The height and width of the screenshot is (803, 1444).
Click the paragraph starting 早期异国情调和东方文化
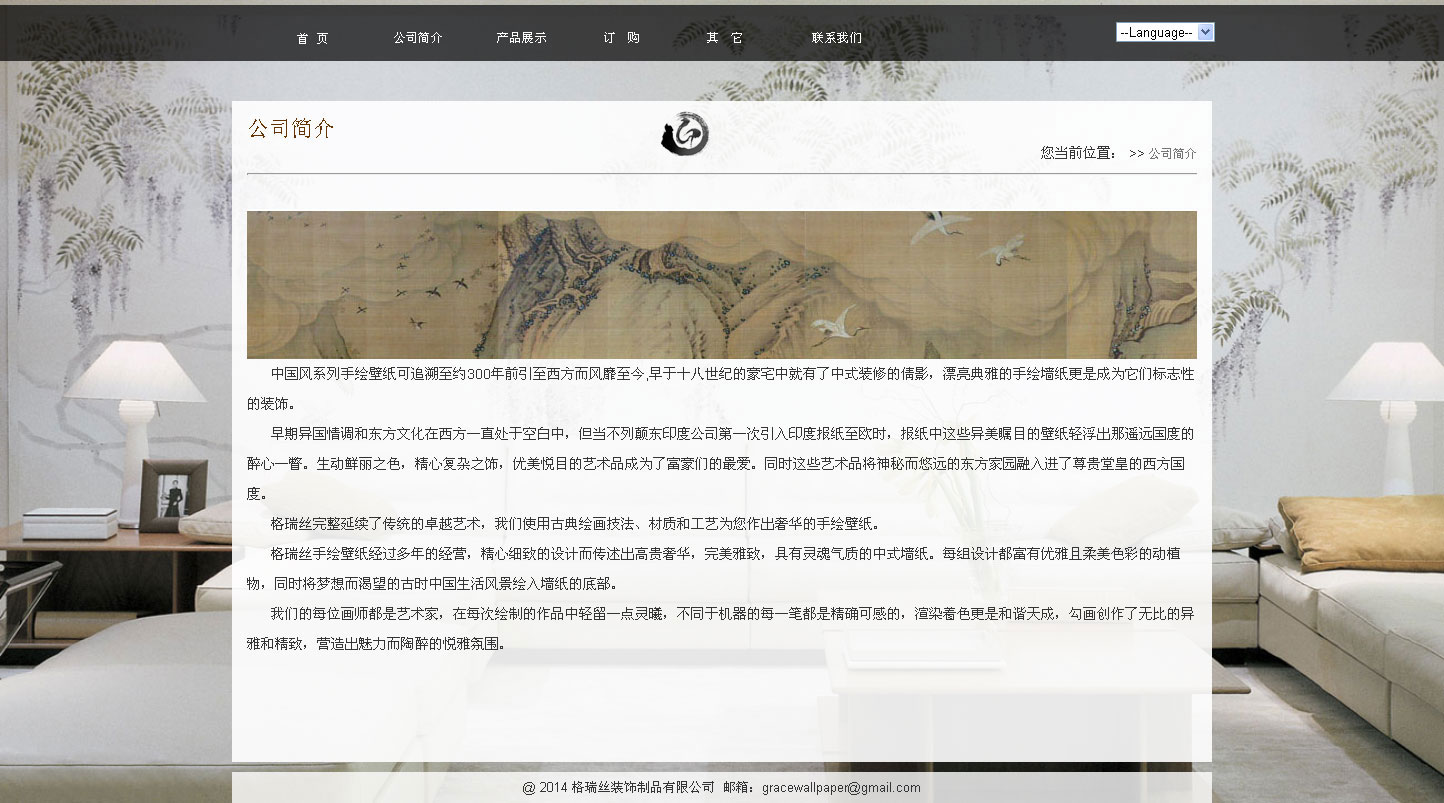pyautogui.click(x=721, y=464)
